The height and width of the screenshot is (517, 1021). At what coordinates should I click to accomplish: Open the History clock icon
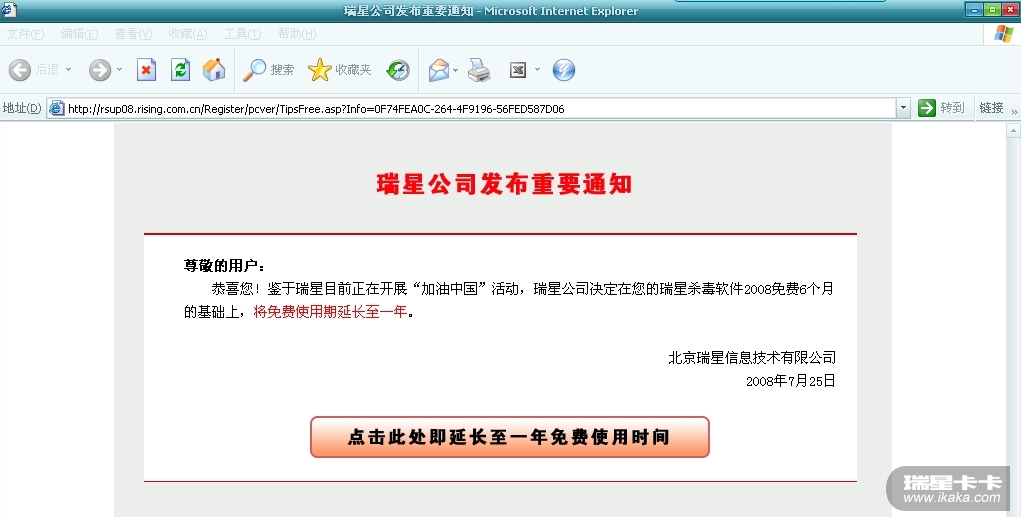coord(398,70)
